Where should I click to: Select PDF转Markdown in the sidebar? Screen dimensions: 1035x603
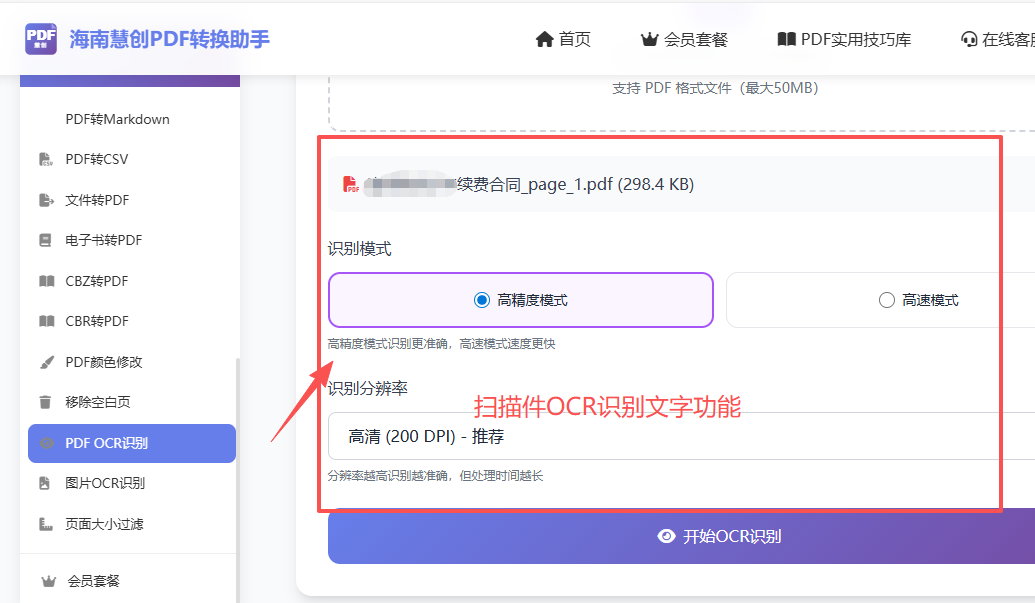tap(117, 119)
